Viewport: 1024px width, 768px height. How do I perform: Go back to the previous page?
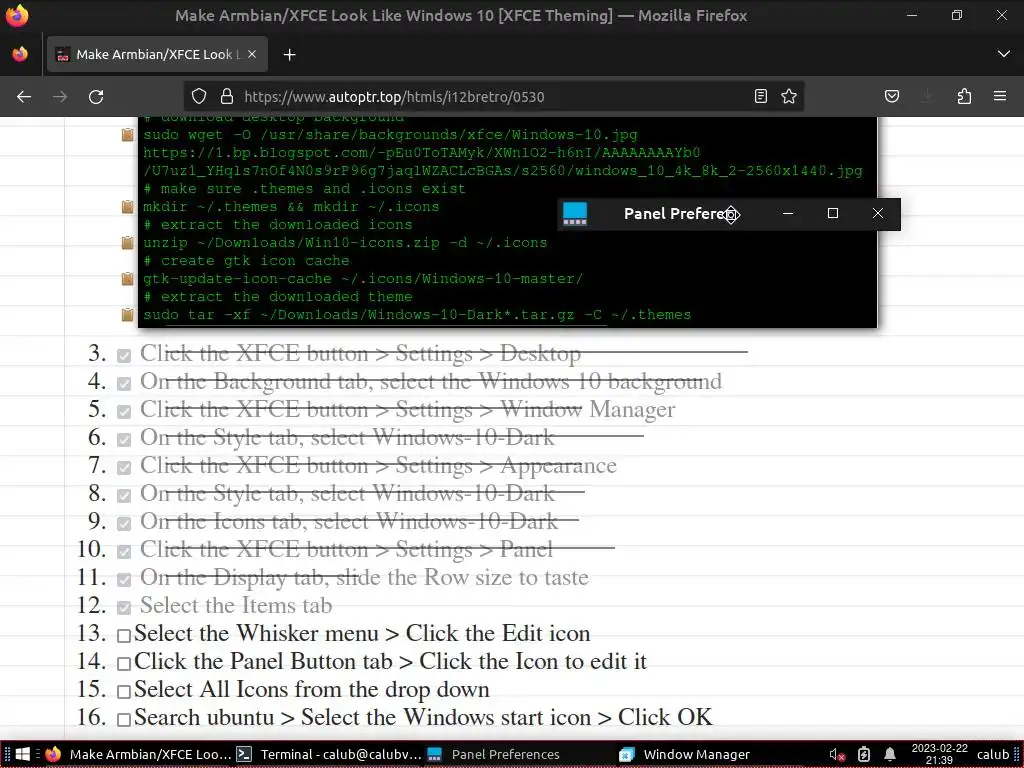click(x=24, y=97)
